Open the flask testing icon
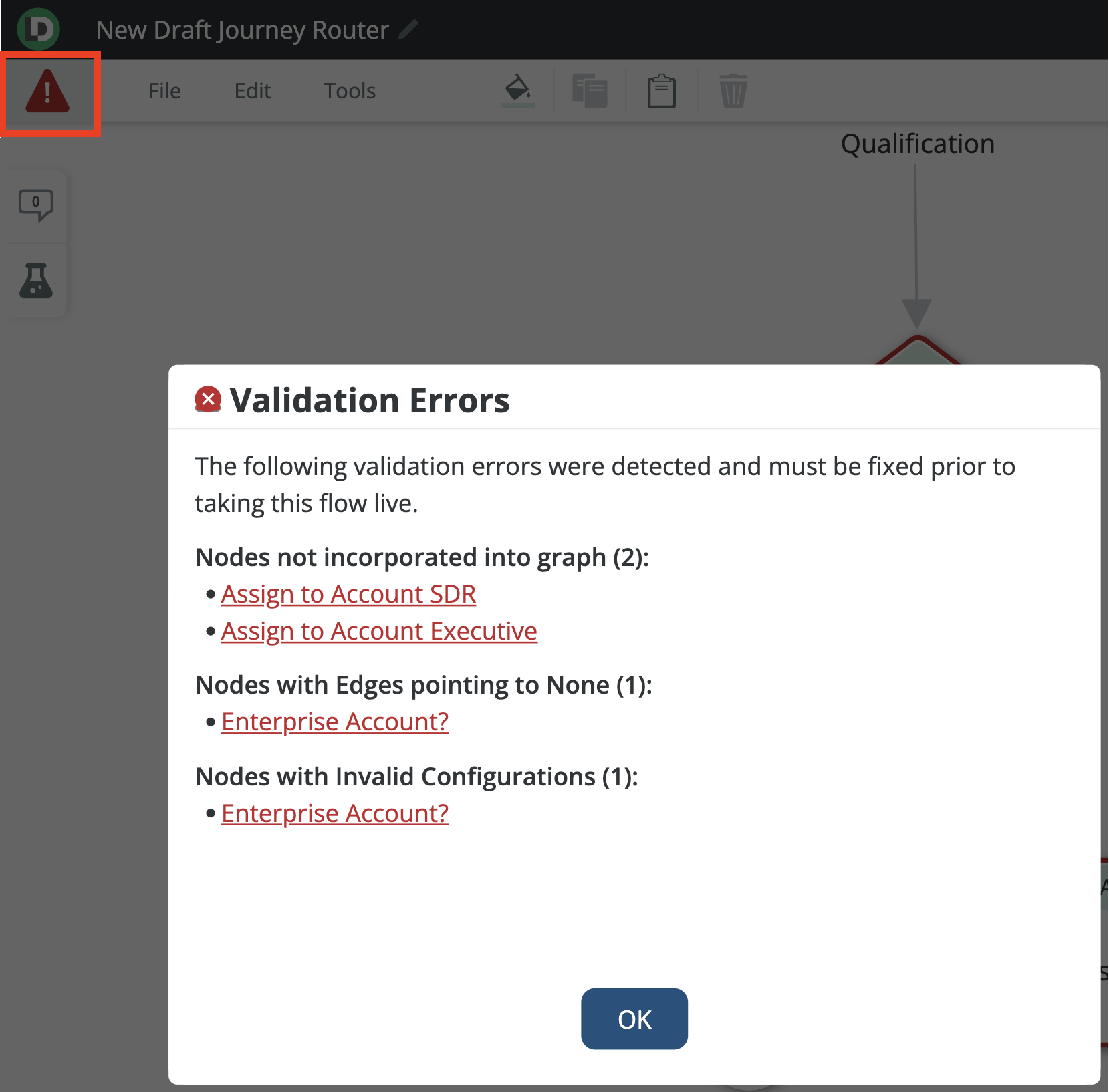Image resolution: width=1109 pixels, height=1092 pixels. pyautogui.click(x=36, y=281)
